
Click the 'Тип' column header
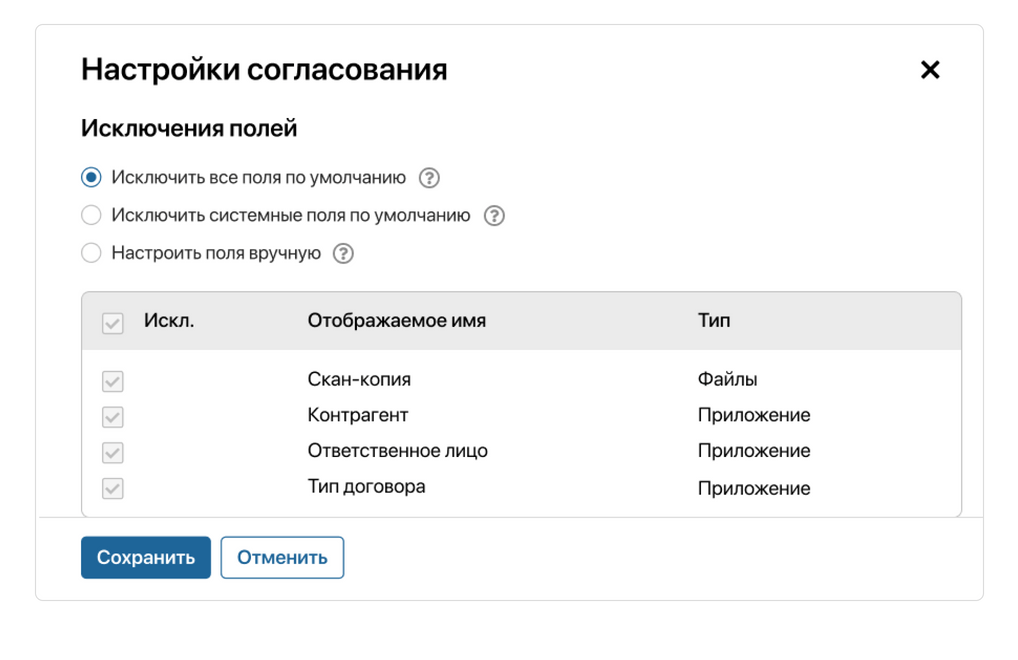711,319
